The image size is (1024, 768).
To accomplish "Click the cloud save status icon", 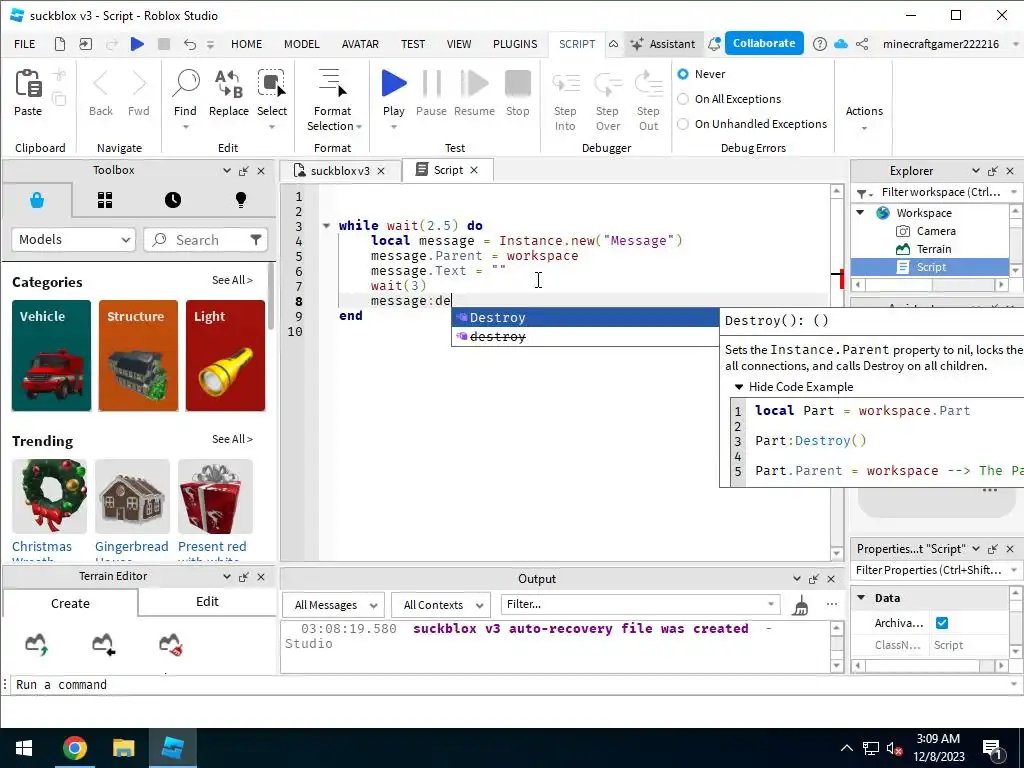I will point(841,44).
